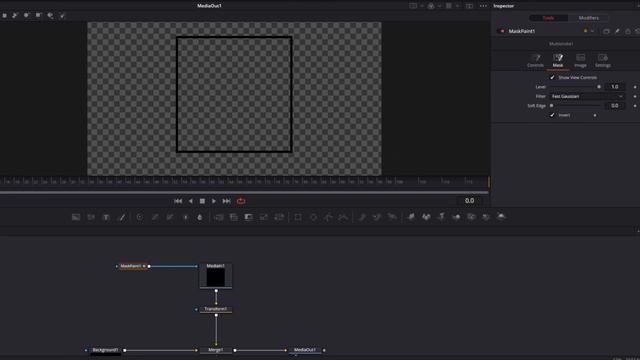Toggle loop playback button
The height and width of the screenshot is (360, 640).
pos(241,201)
